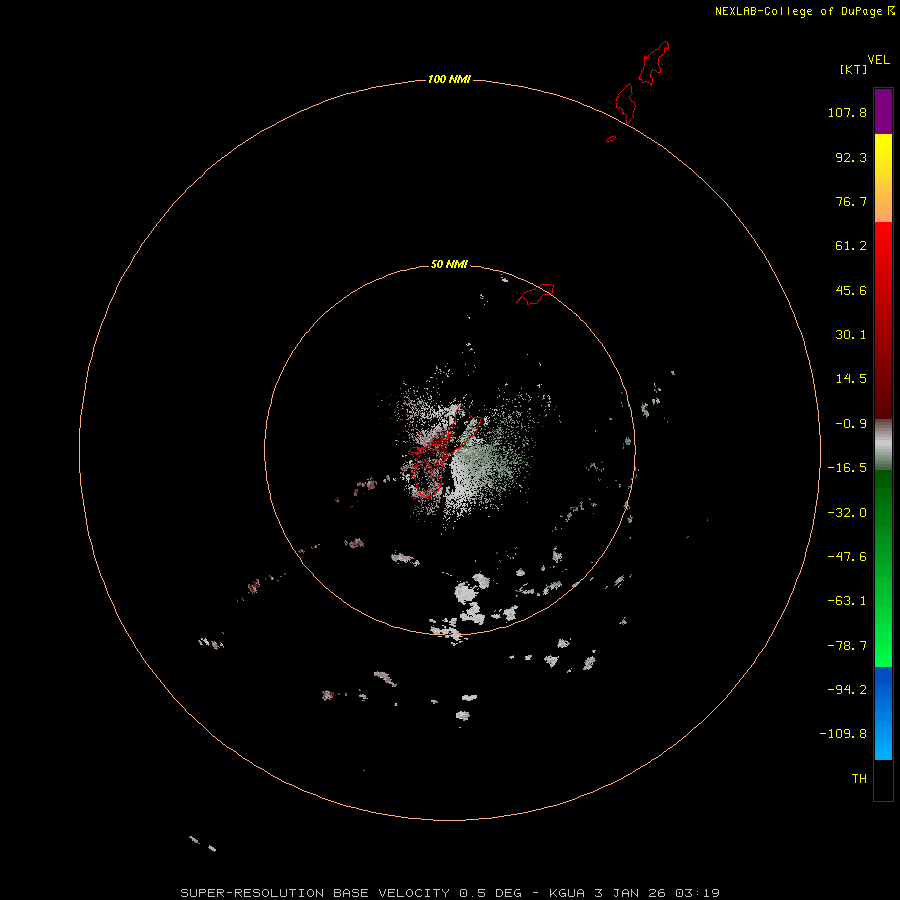Click the VEL legend title
This screenshot has width=900, height=900.
tap(878, 60)
